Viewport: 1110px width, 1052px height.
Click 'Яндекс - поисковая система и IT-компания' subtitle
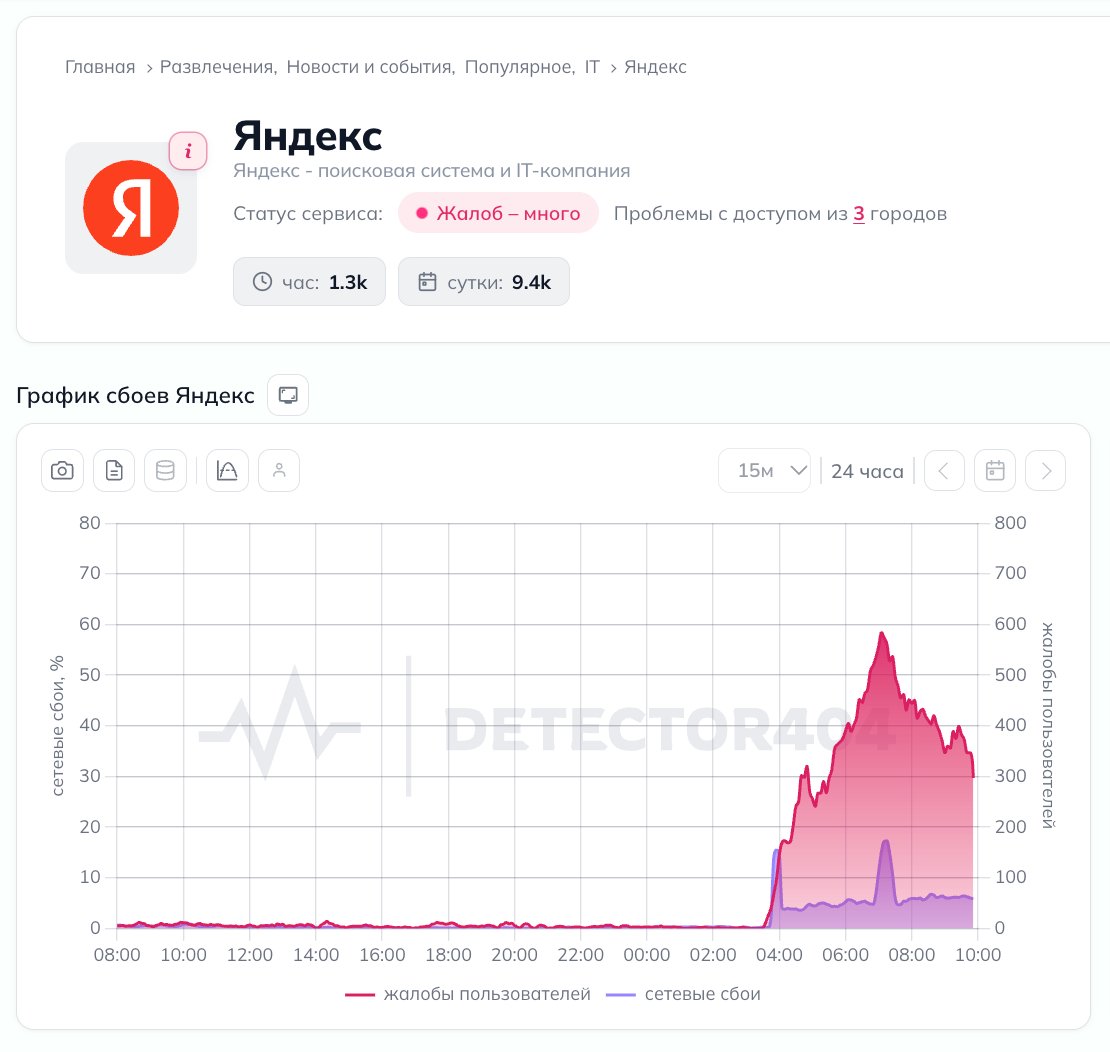point(432,171)
